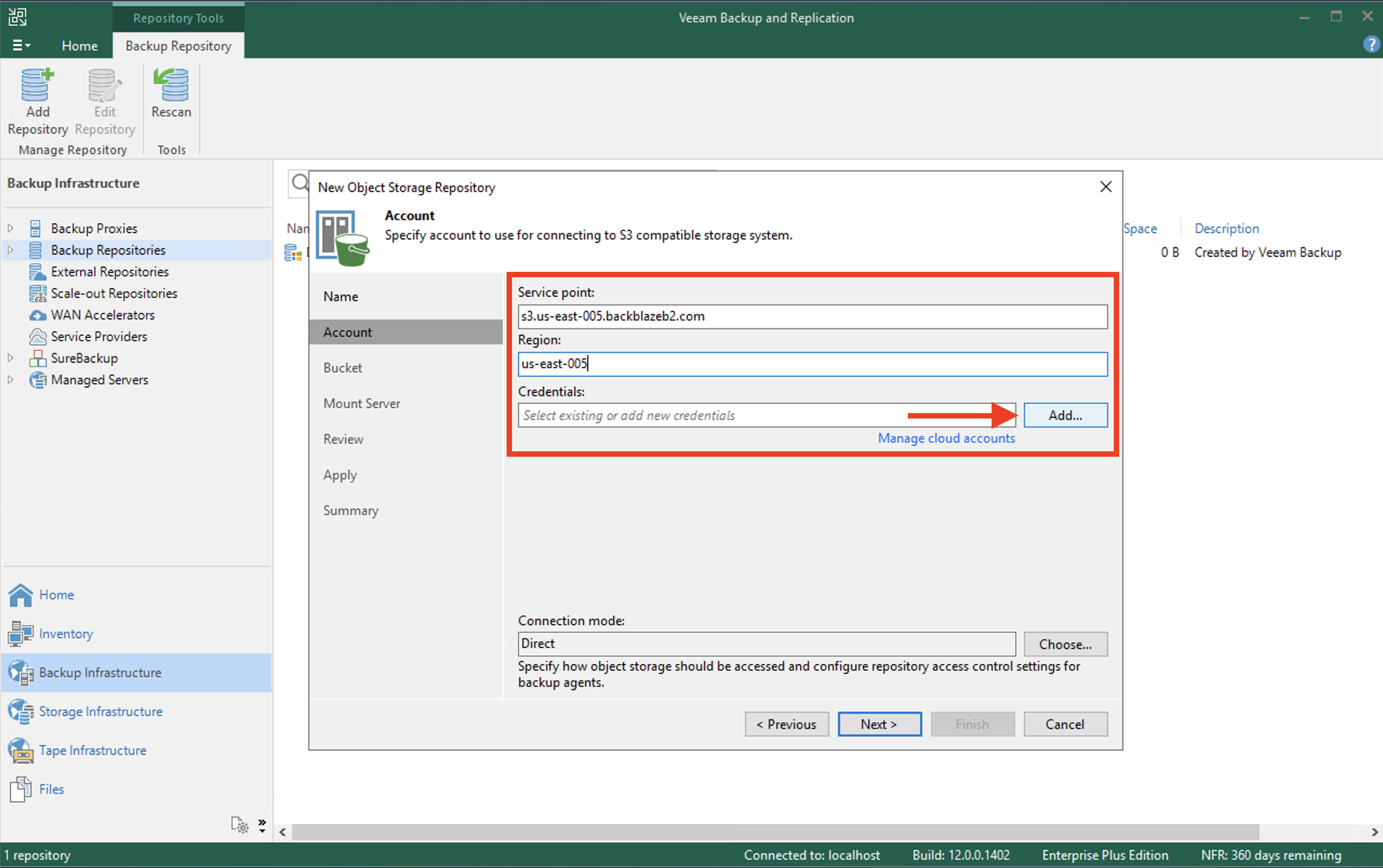Expand the Backup Proxies node
Screen dimensions: 1383x868
10,229
